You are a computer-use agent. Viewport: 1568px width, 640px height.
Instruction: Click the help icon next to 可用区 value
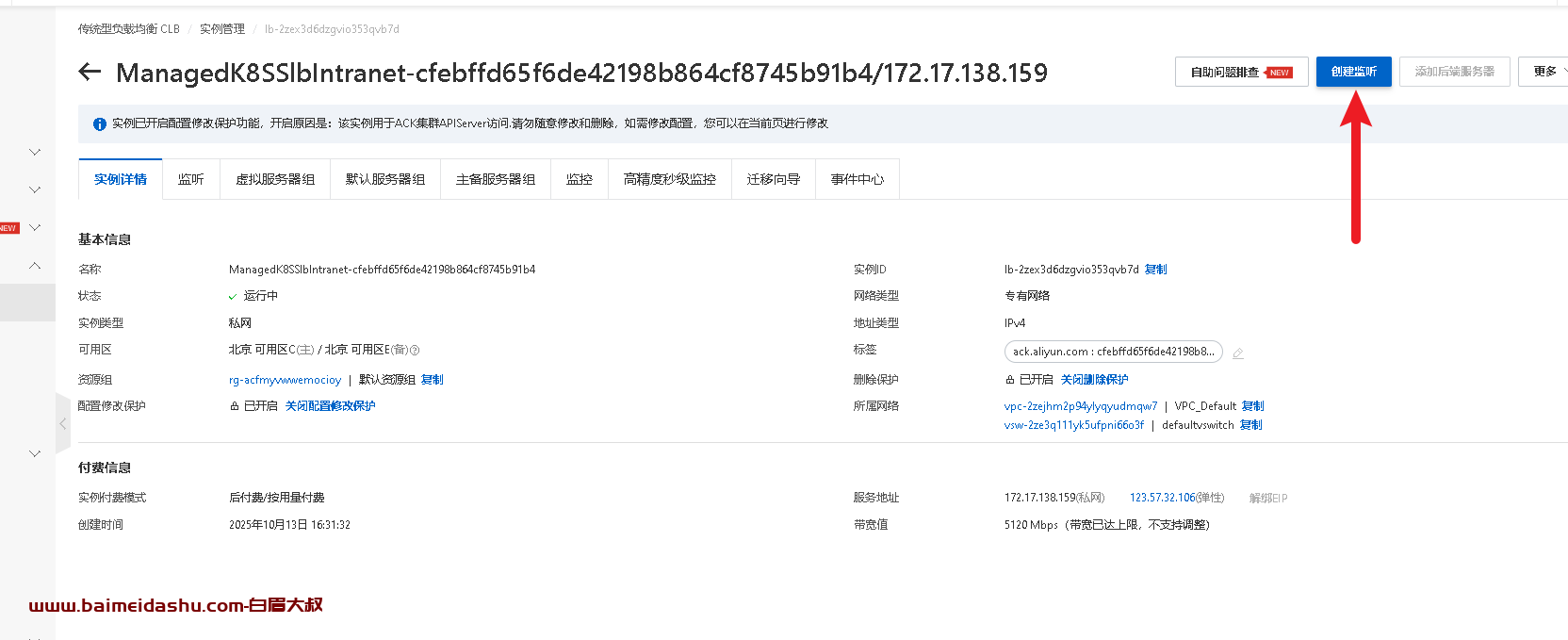click(x=415, y=351)
